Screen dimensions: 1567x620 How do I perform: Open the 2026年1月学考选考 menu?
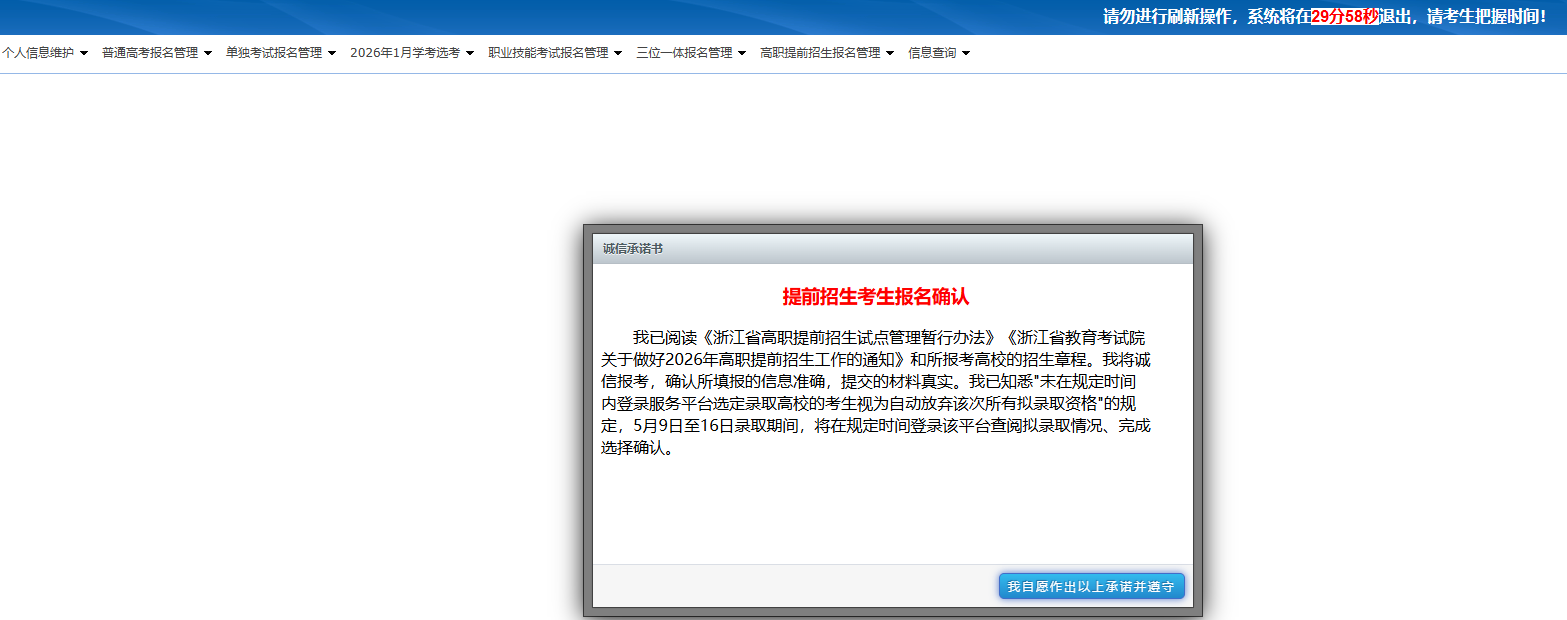(x=405, y=53)
